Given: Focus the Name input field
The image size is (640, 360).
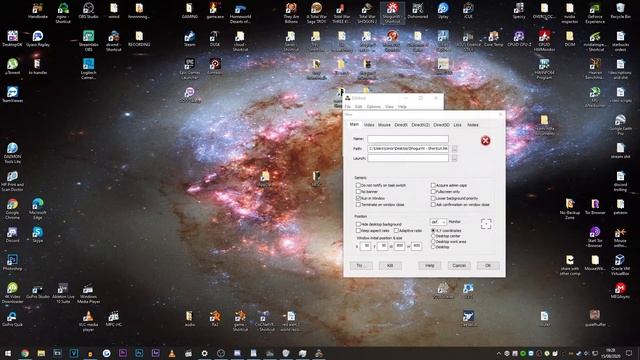Looking at the screenshot, I should coord(407,139).
